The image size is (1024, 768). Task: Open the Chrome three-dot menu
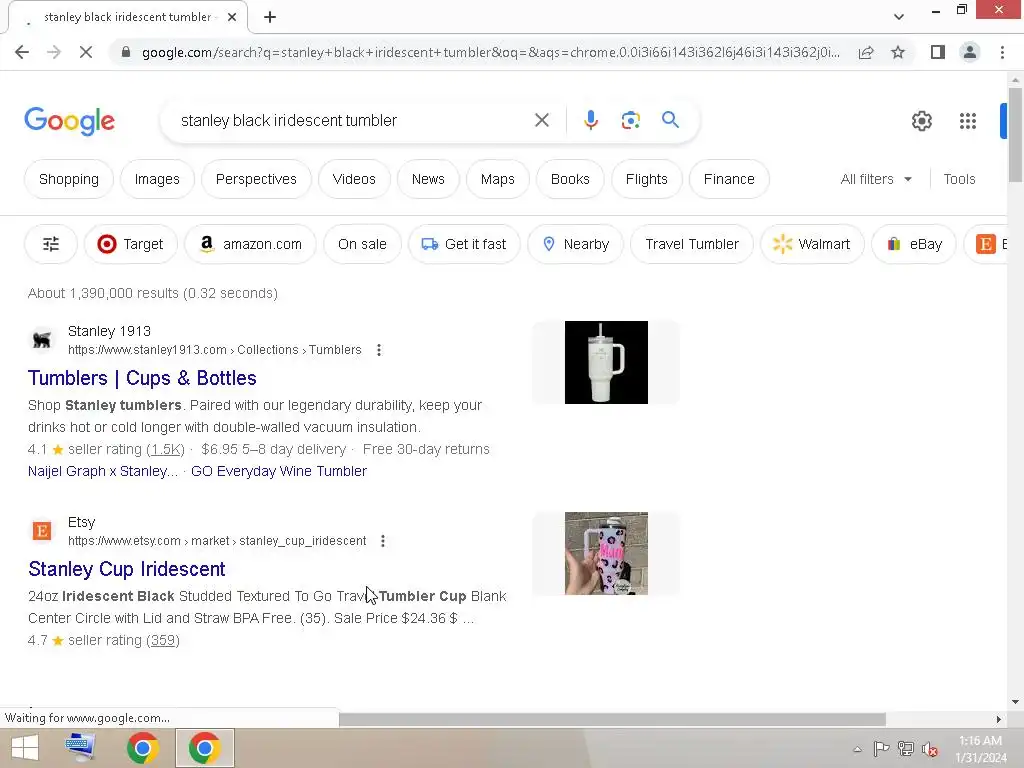tap(1002, 52)
